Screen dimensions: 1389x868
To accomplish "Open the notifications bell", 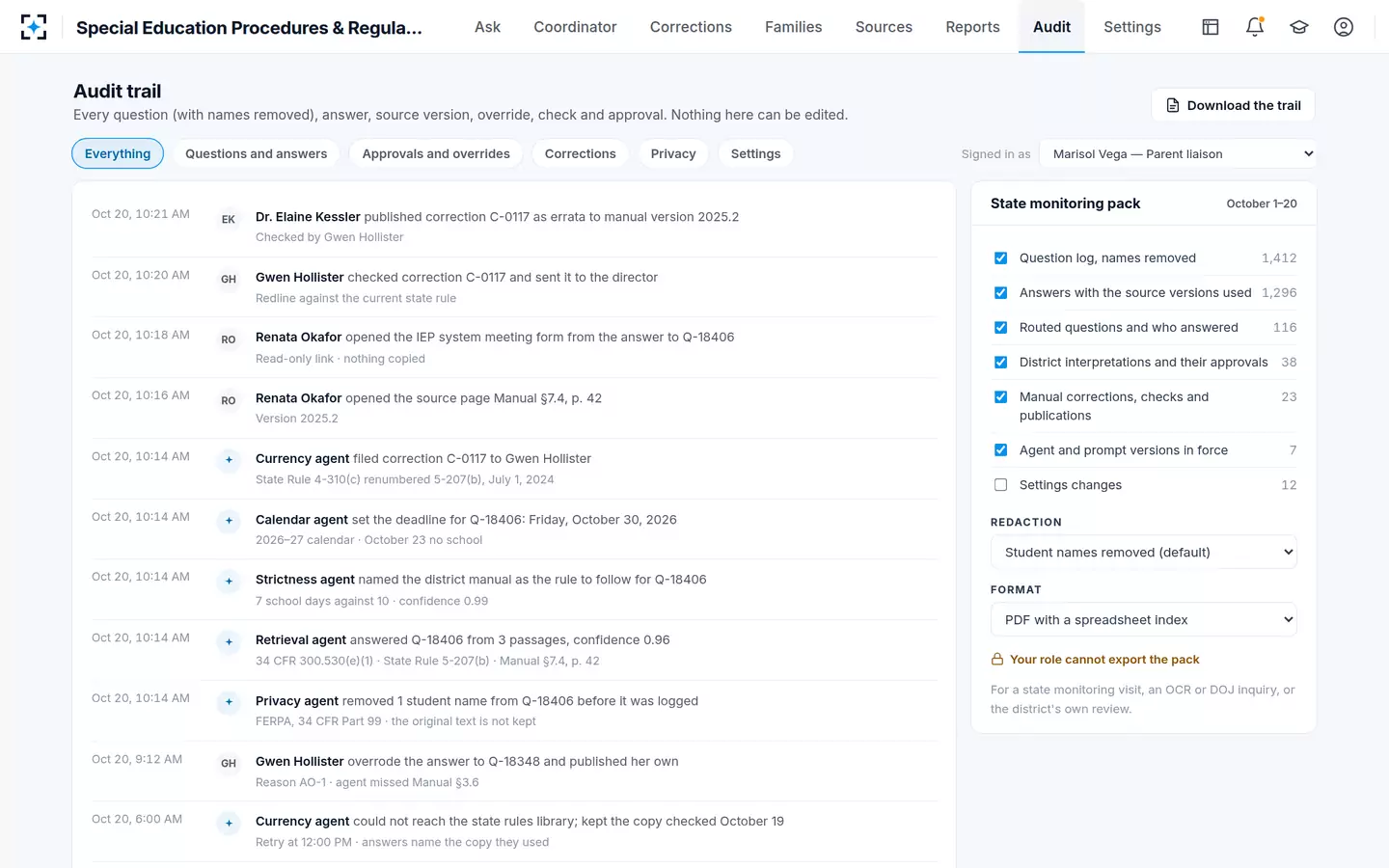I will [1255, 27].
